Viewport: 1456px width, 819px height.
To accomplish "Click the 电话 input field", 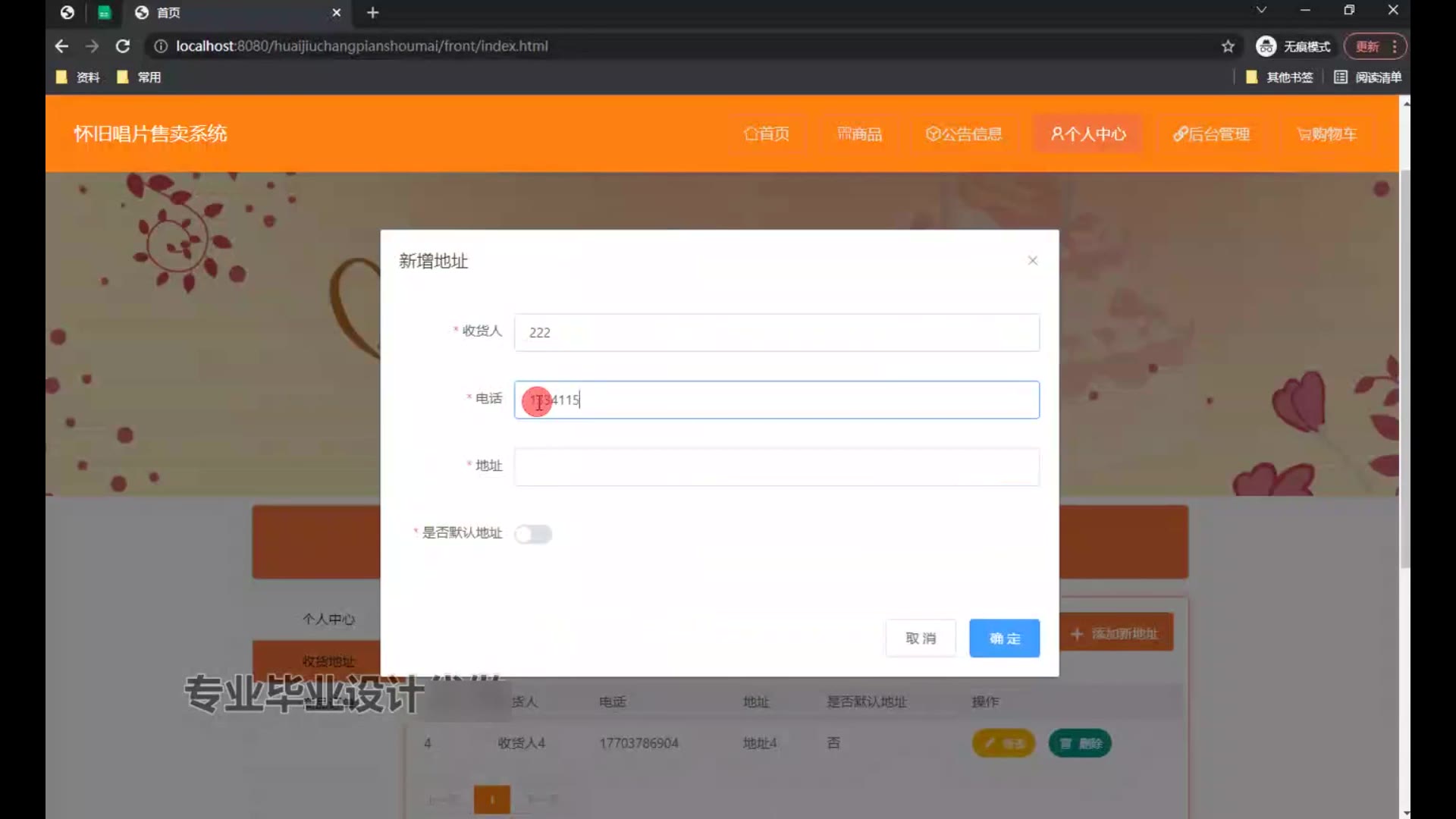I will pyautogui.click(x=776, y=400).
